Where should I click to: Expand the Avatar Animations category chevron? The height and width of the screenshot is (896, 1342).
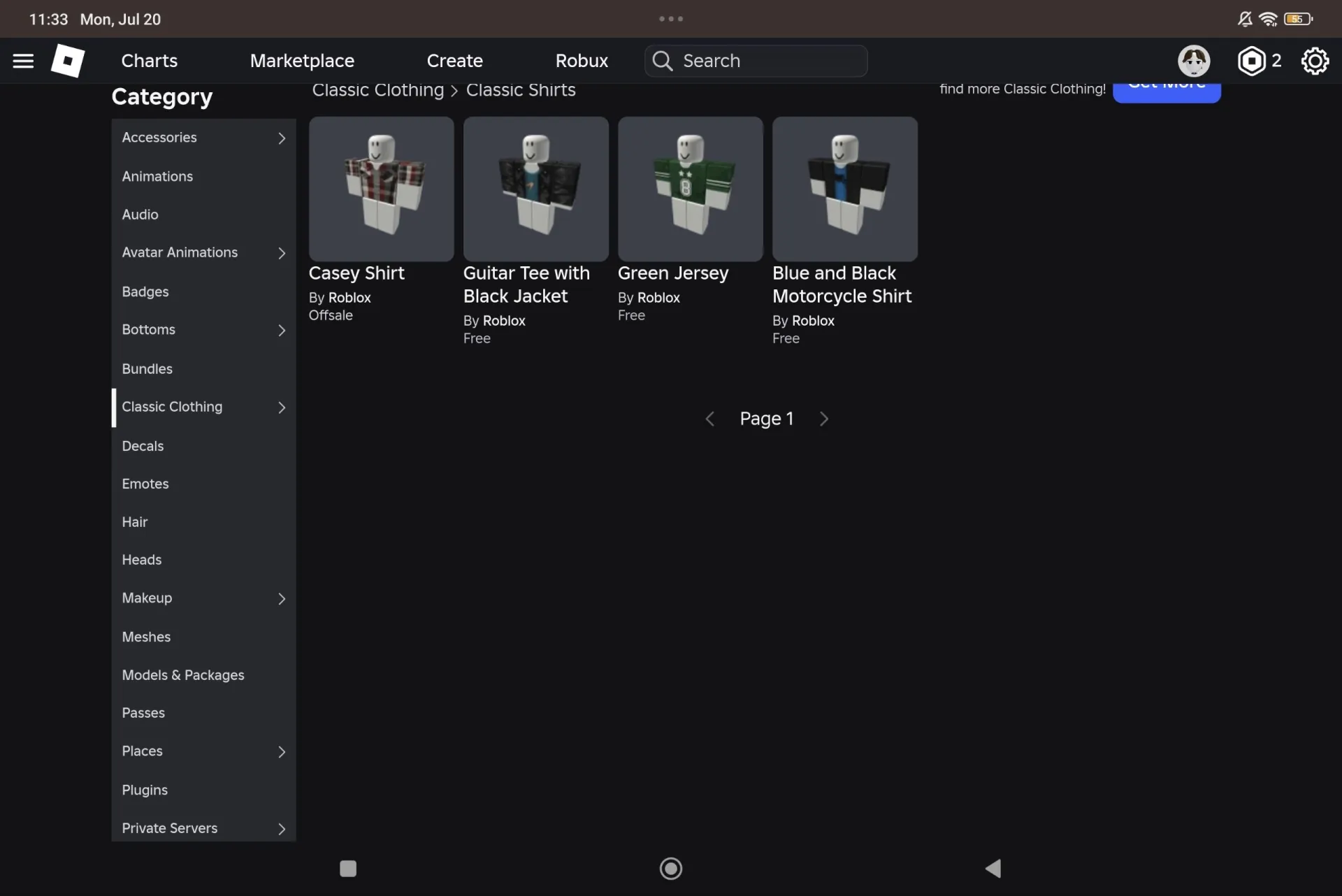tap(282, 253)
